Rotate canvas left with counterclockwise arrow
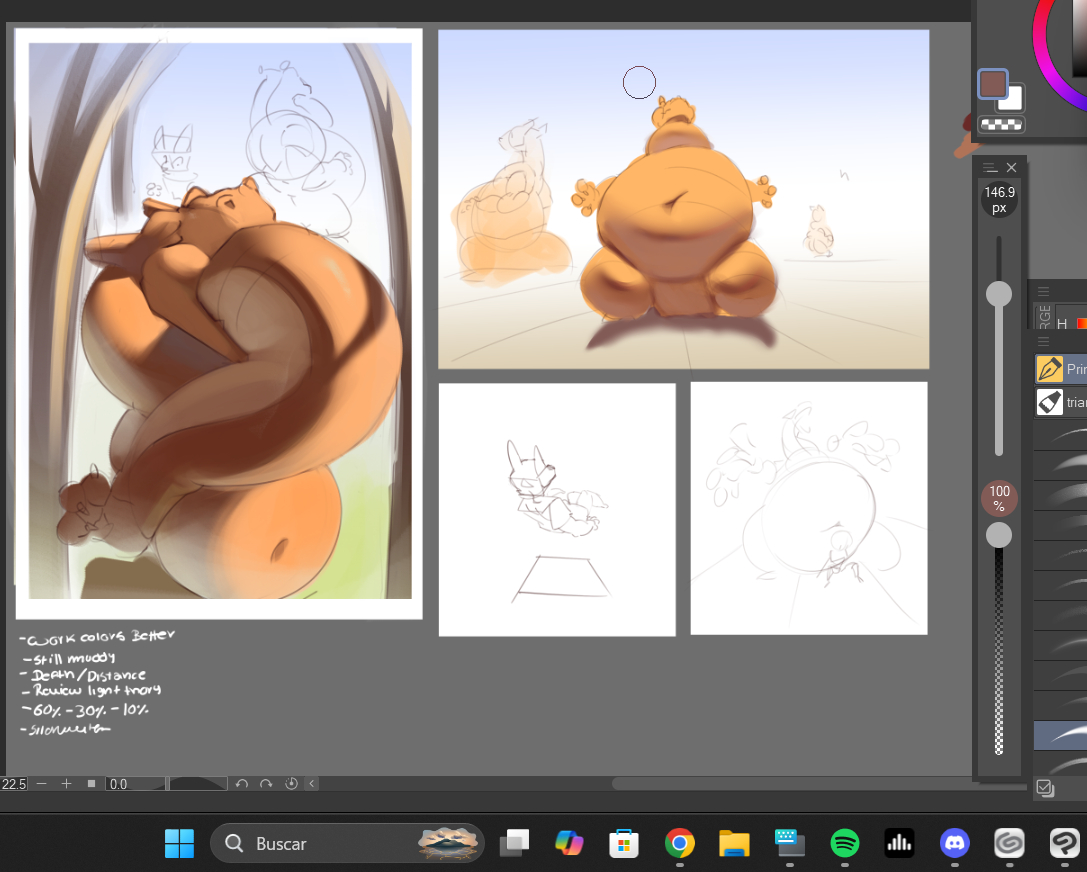1087x872 pixels. click(x=241, y=784)
